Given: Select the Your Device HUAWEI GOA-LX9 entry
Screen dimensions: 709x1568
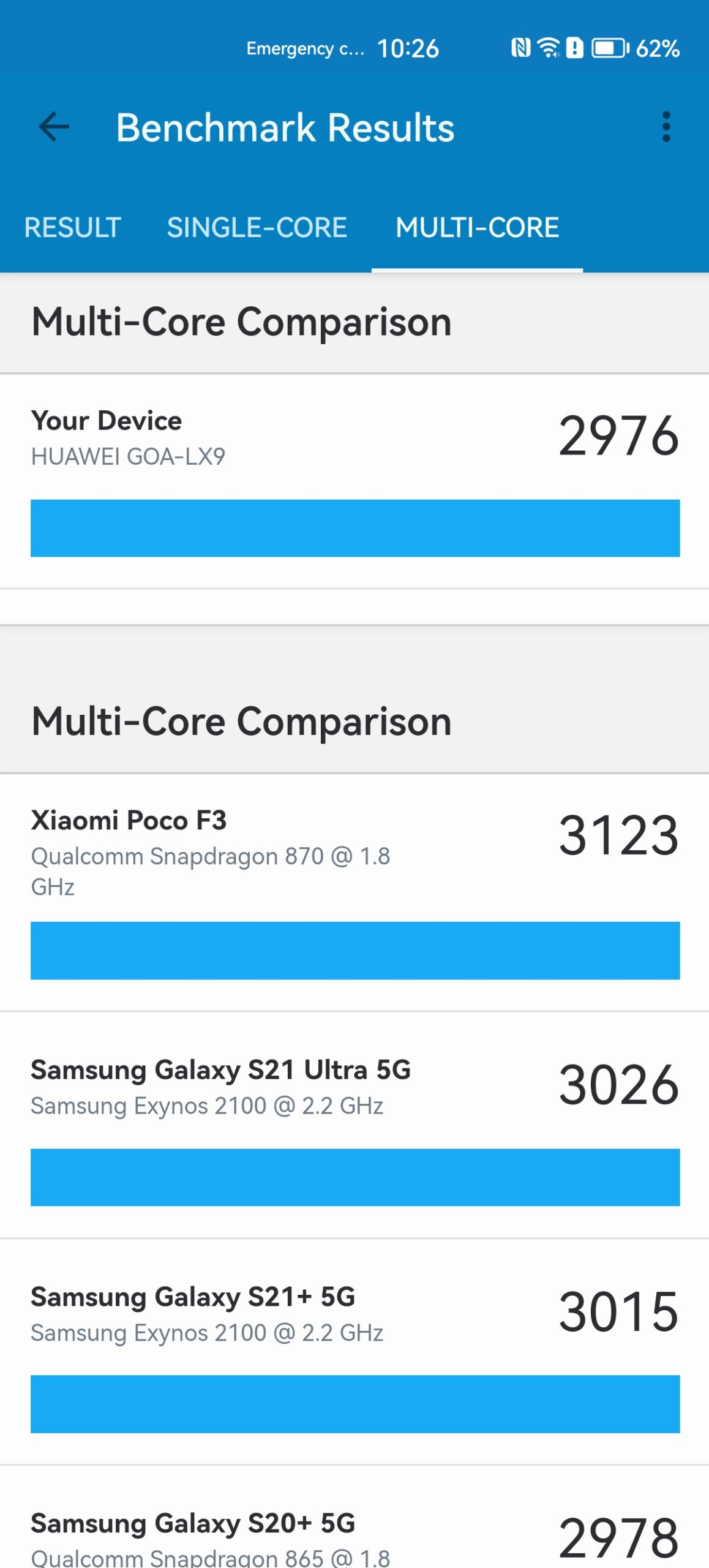Looking at the screenshot, I should pyautogui.click(x=354, y=481).
